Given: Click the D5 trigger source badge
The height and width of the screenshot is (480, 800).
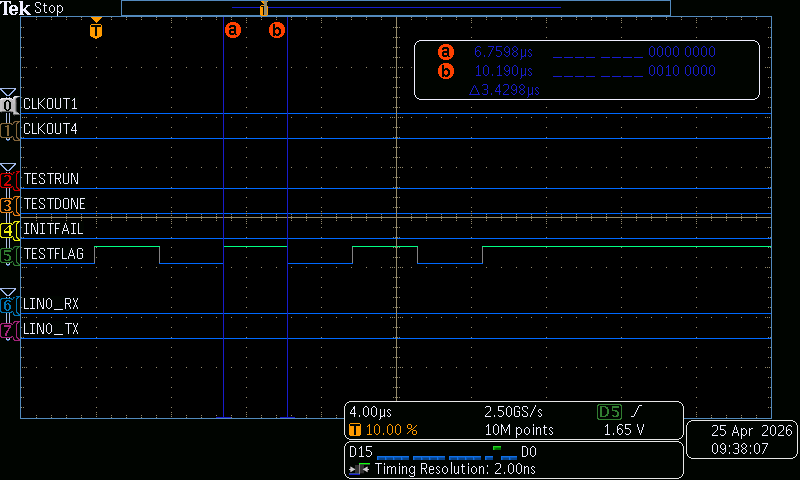Looking at the screenshot, I should pyautogui.click(x=609, y=412).
